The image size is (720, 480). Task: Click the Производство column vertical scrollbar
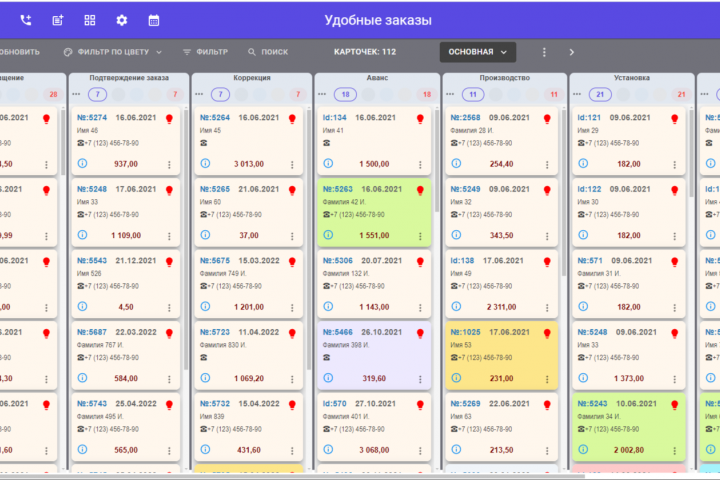pyautogui.click(x=563, y=193)
